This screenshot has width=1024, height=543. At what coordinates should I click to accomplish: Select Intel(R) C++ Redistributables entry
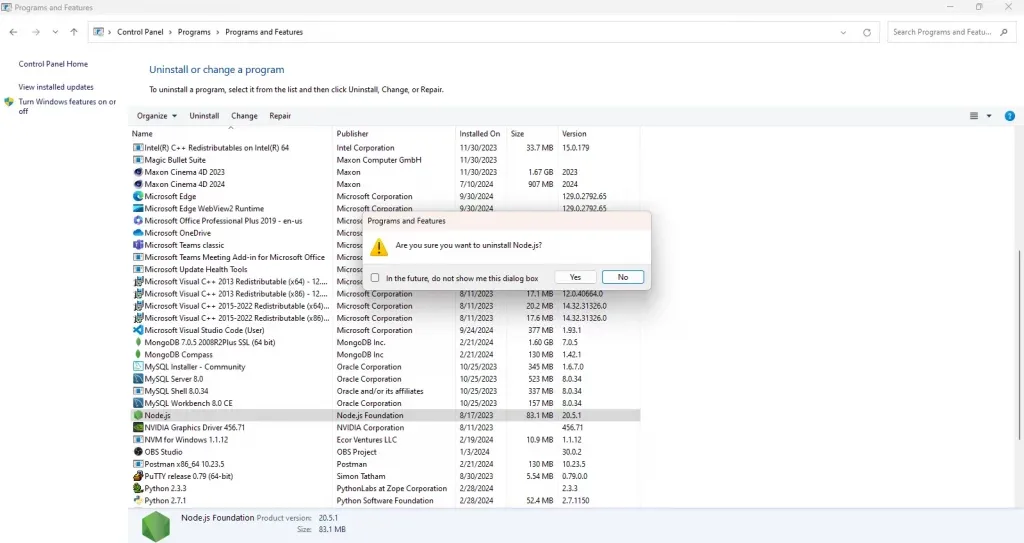coord(385,148)
